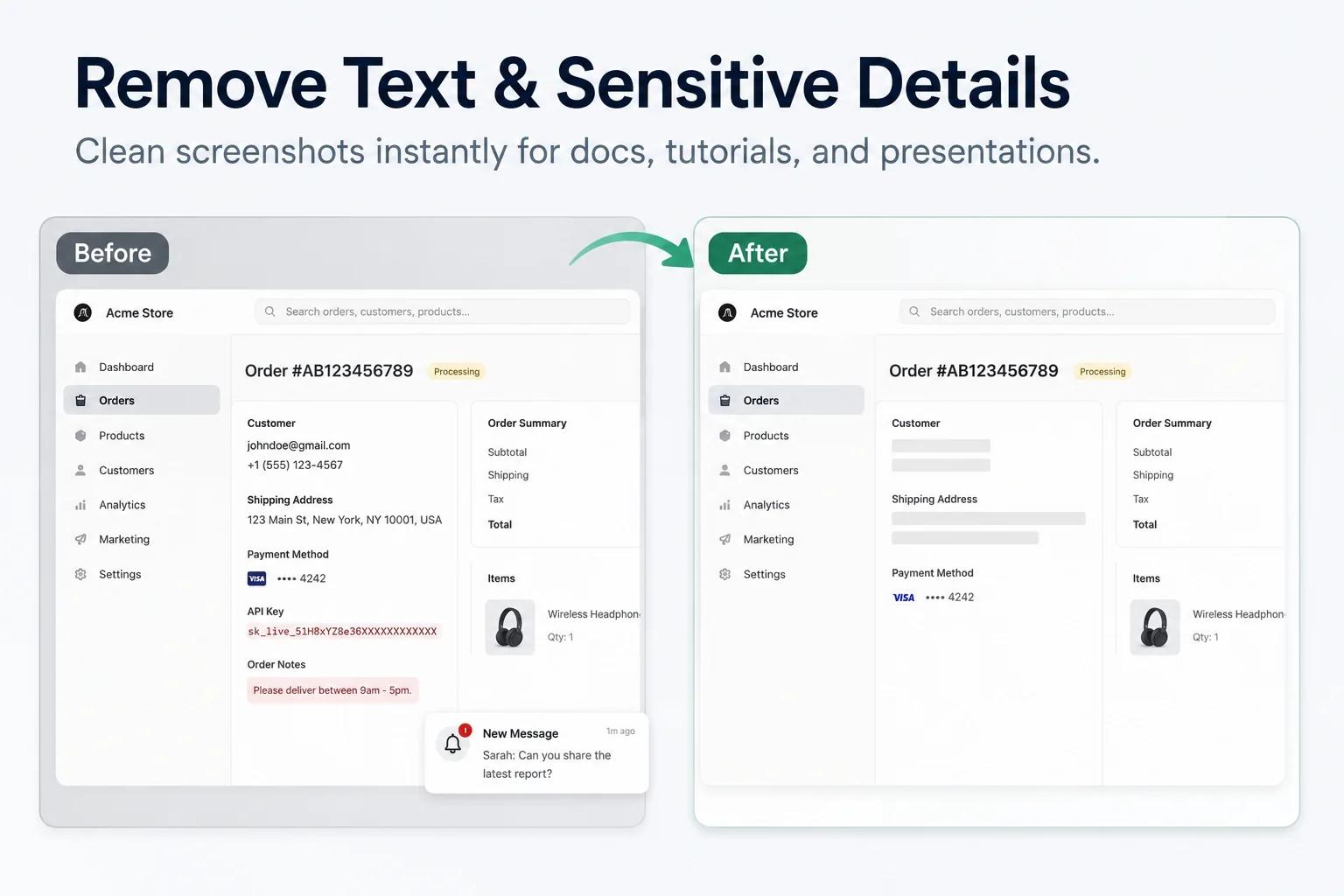The height and width of the screenshot is (896, 1344).
Task: Click the search magnifier icon in Before panel
Action: 270,311
